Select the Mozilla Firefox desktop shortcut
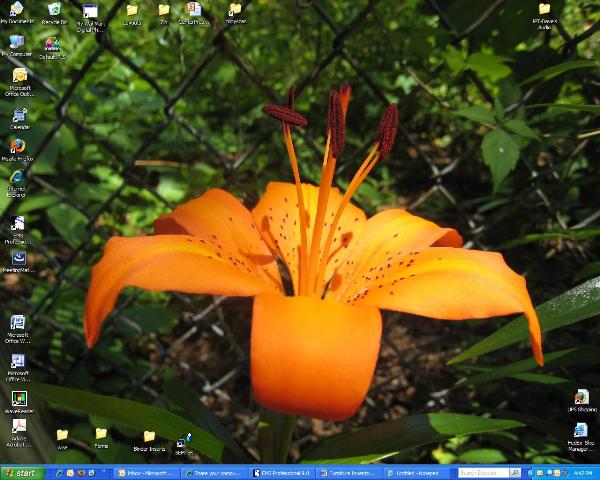 tap(18, 150)
